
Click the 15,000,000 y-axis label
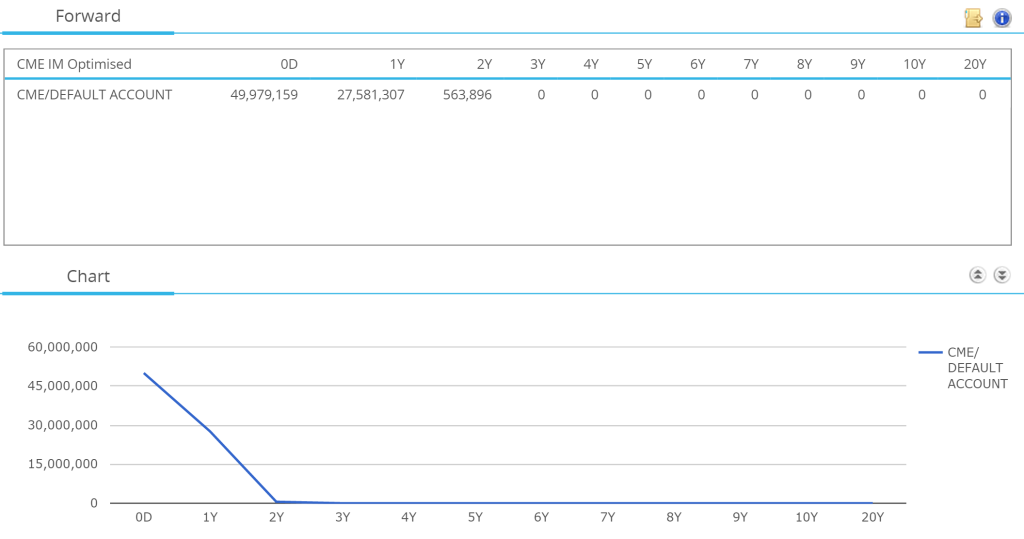tap(63, 464)
